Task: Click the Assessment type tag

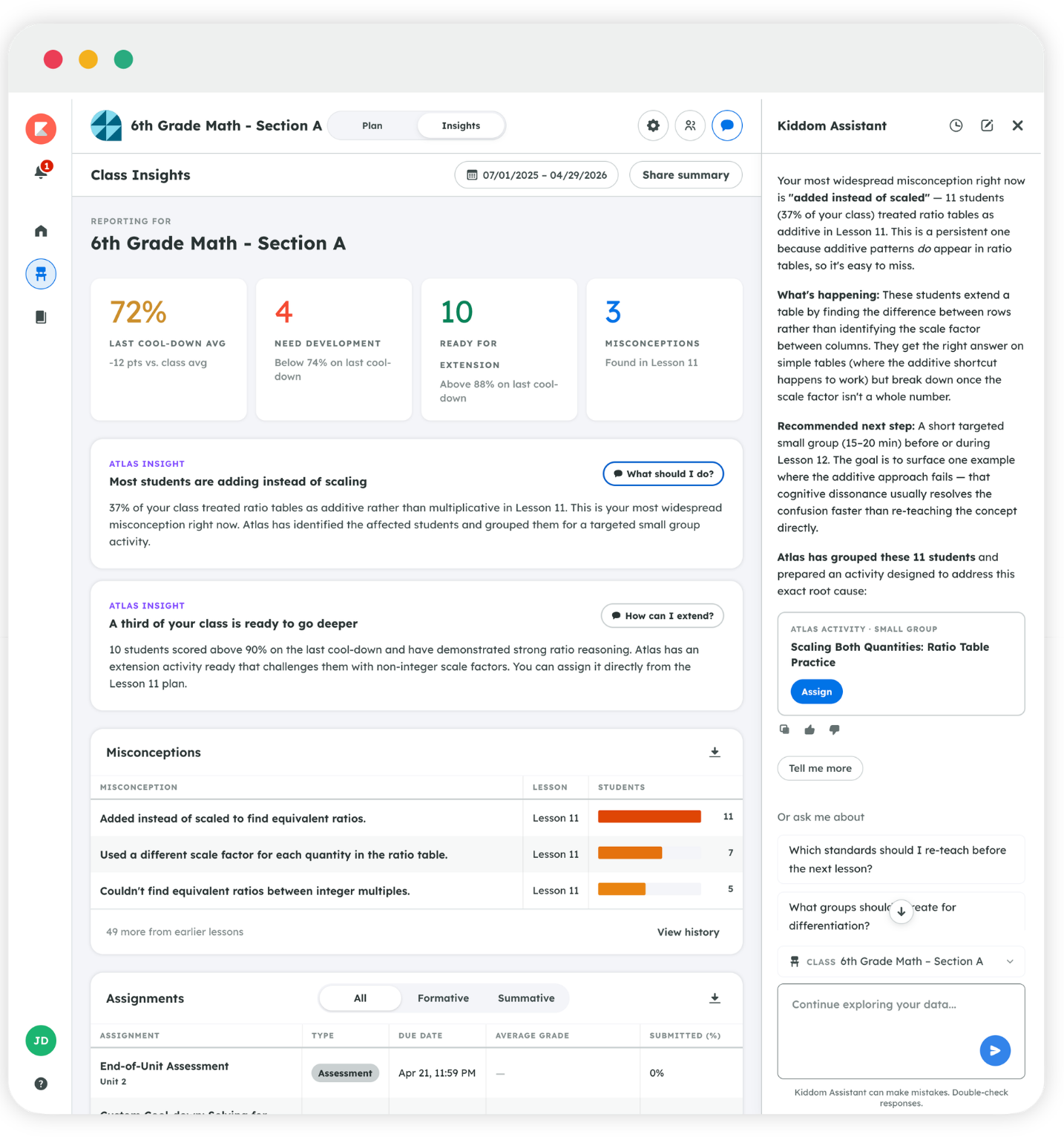Action: pyautogui.click(x=345, y=1073)
